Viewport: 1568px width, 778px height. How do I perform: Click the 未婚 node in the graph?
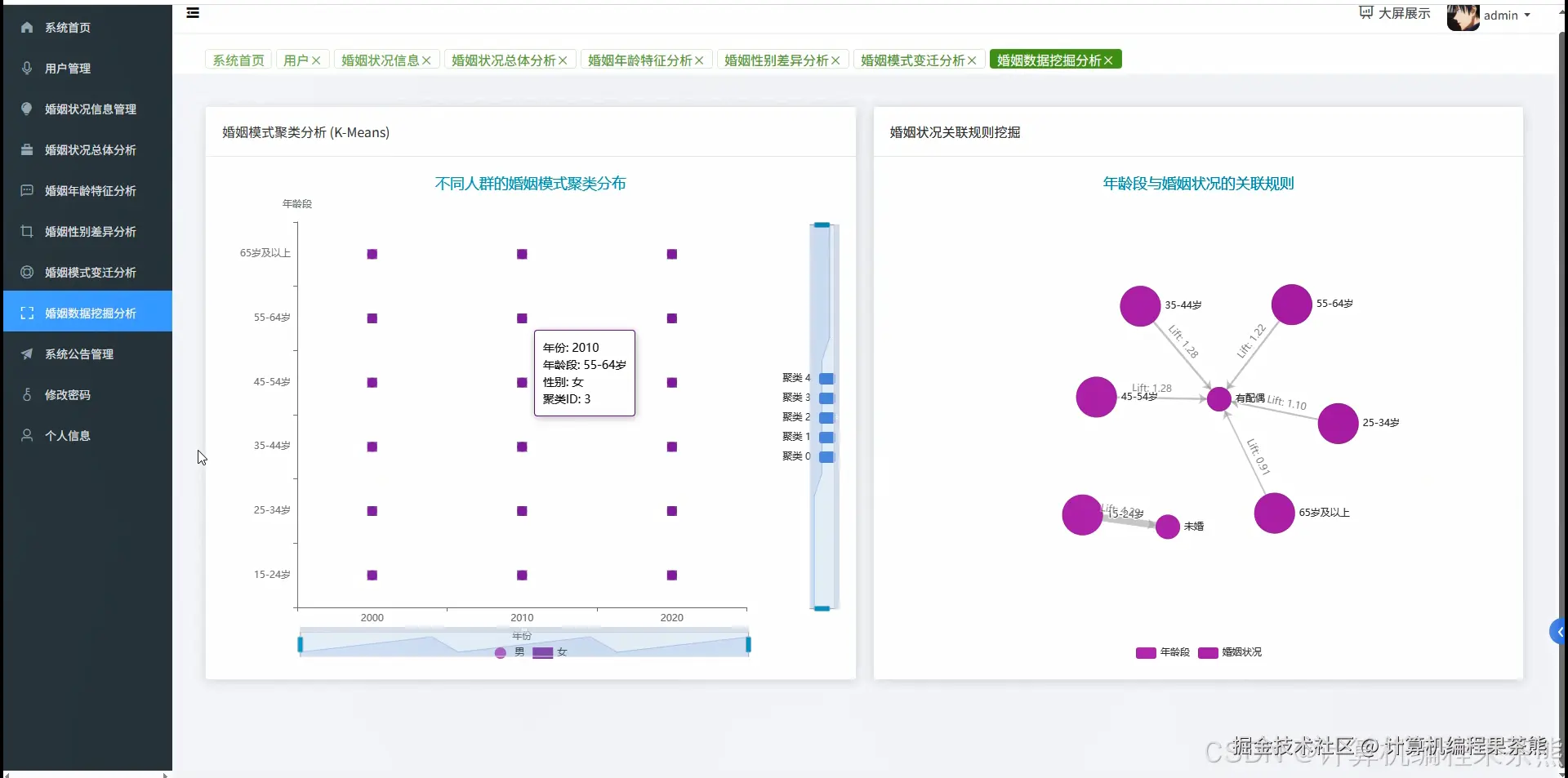(x=1168, y=527)
